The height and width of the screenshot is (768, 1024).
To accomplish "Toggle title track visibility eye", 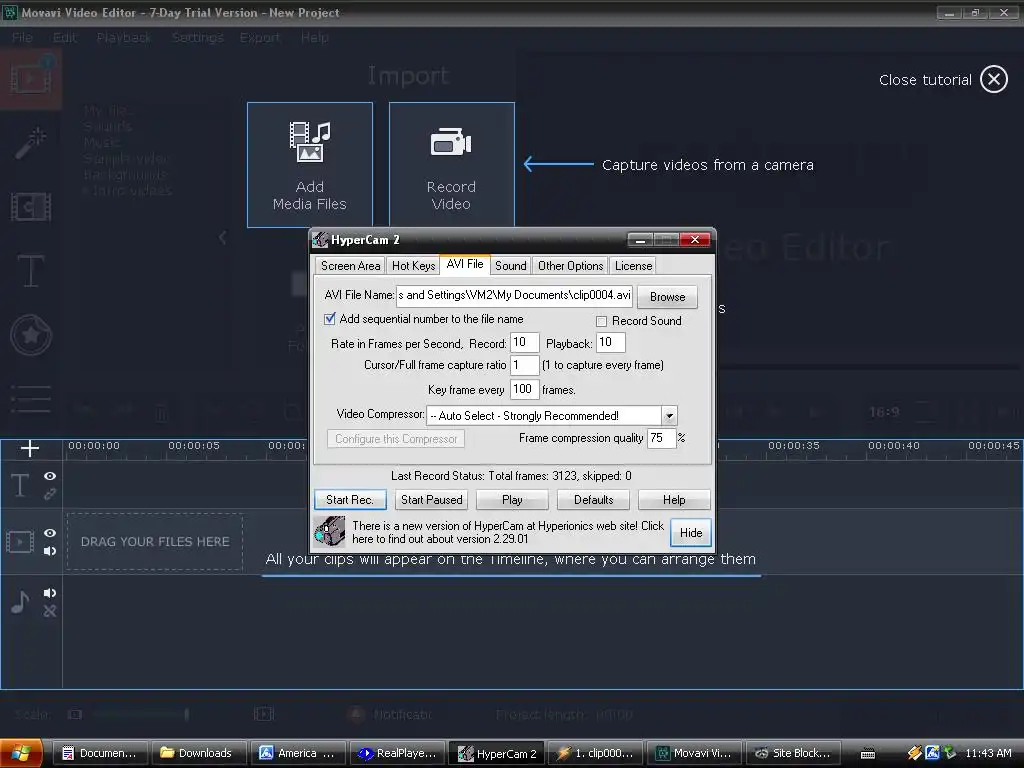I will pos(50,476).
